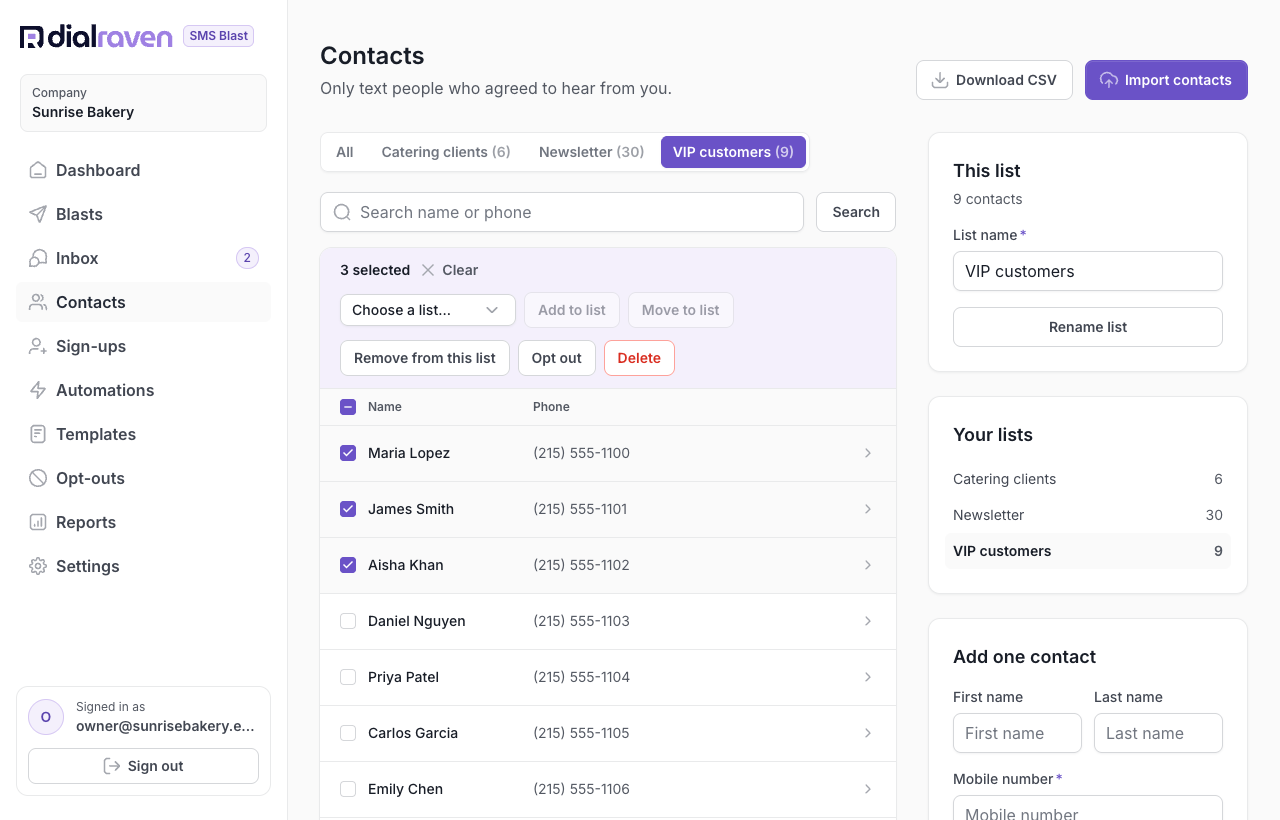Viewport: 1280px width, 820px height.
Task: Click the inbox unread badge showing 2
Action: [x=247, y=258]
